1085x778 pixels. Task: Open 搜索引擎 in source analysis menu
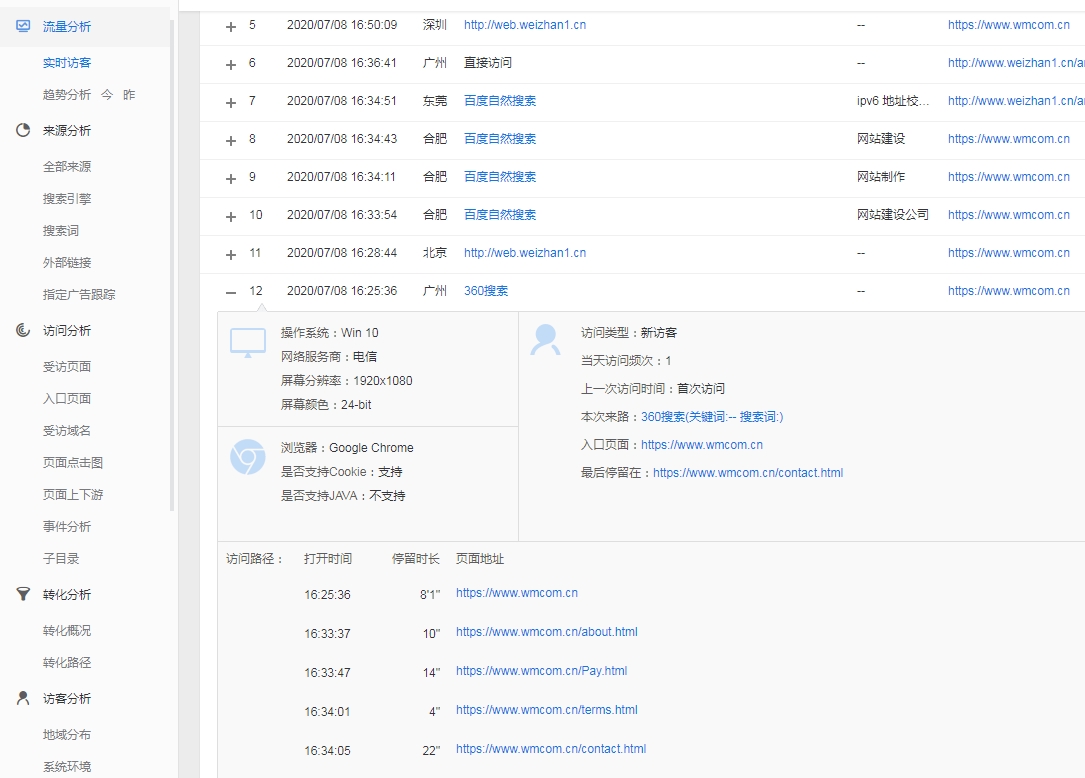[67, 199]
